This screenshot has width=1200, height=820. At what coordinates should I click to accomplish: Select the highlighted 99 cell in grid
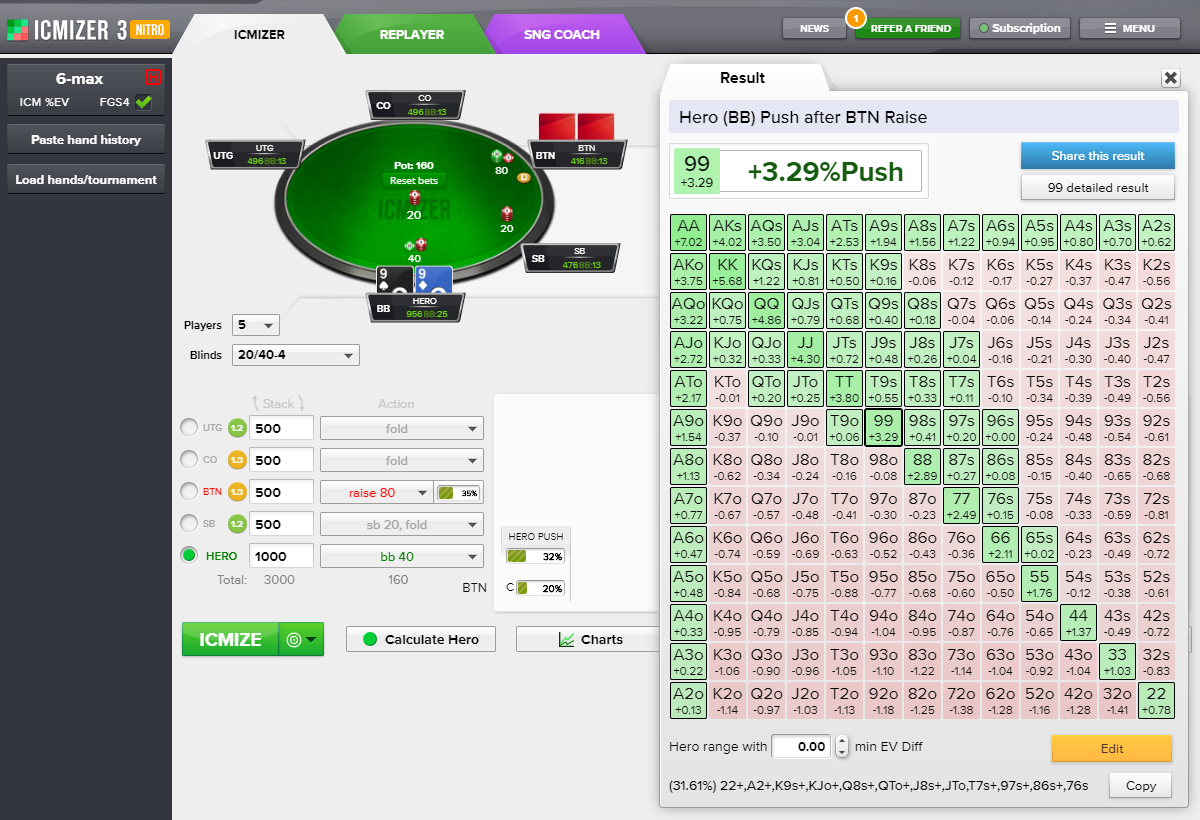pos(883,428)
